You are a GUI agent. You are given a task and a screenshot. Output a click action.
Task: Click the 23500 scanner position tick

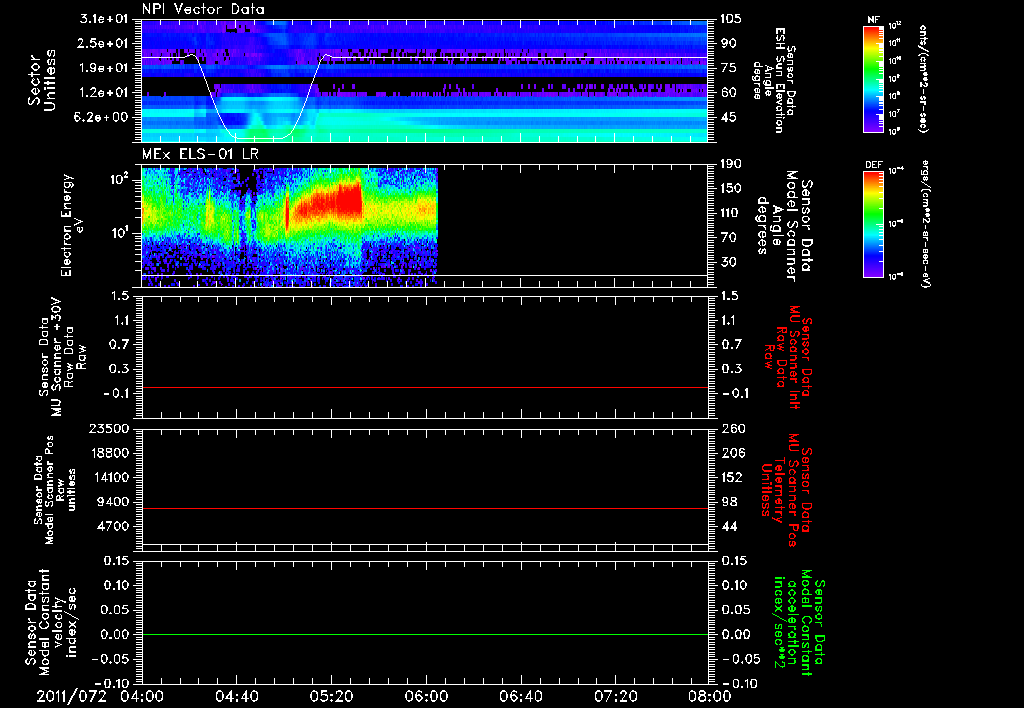click(109, 429)
